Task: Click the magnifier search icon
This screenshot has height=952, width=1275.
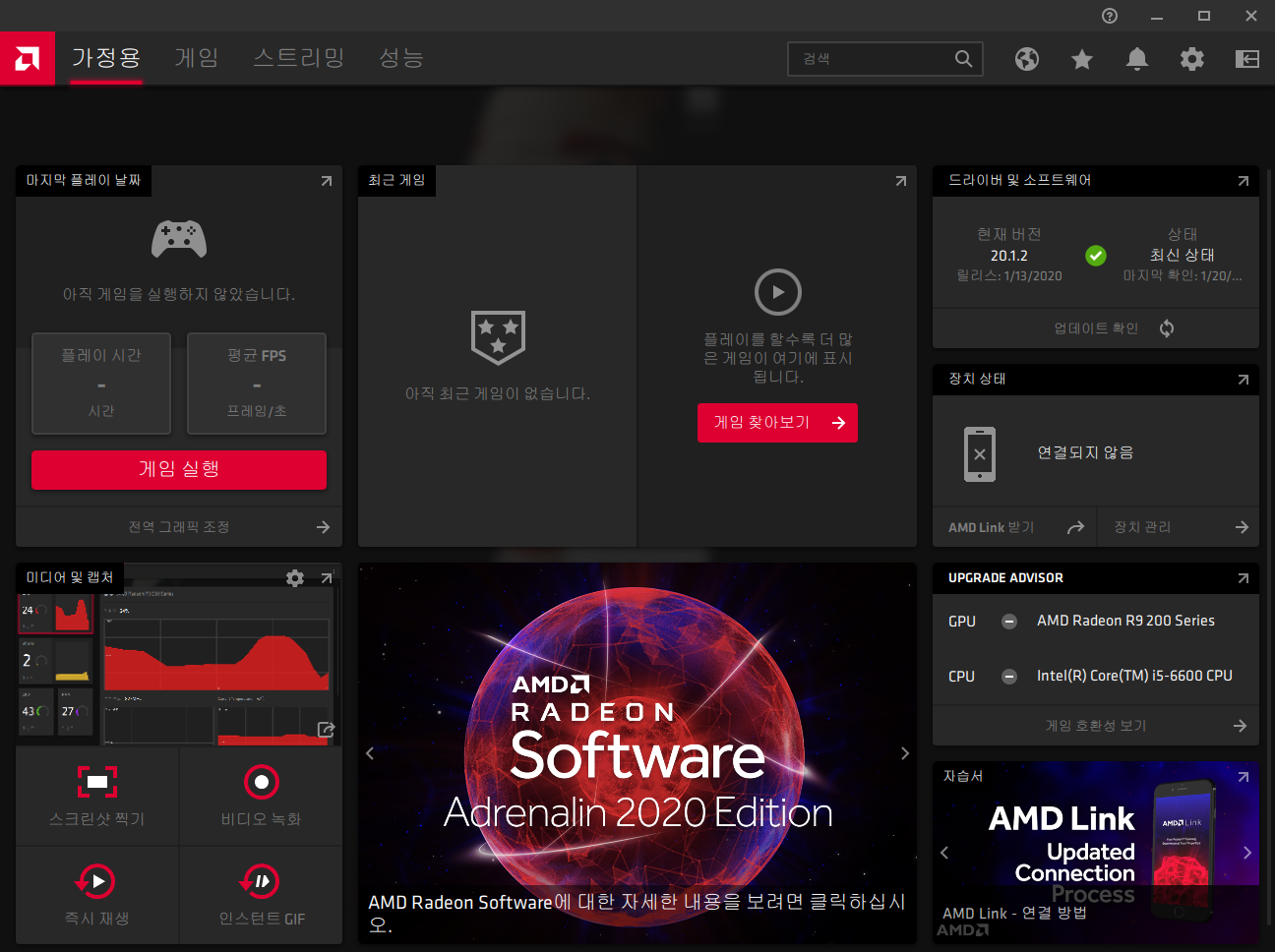Action: point(964,59)
